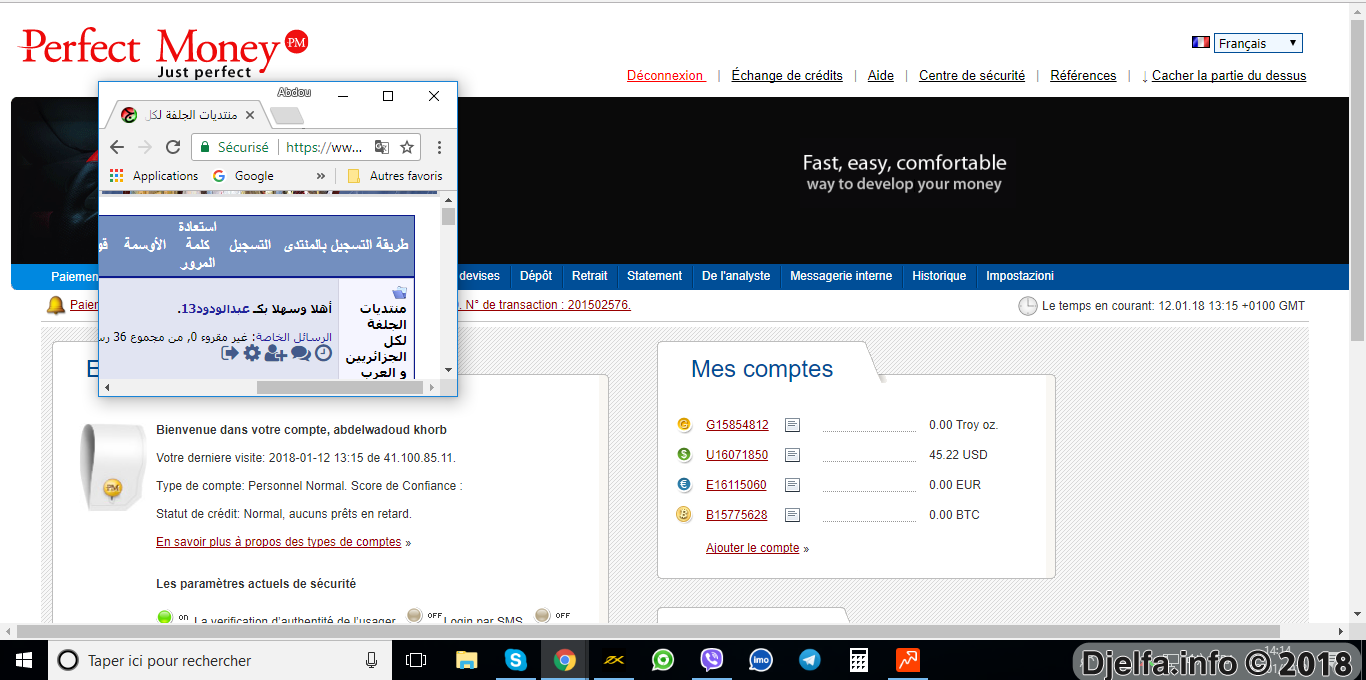Viewport: 1366px width, 680px height.
Task: Toggle the Login par SMS switch
Action: [x=415, y=615]
